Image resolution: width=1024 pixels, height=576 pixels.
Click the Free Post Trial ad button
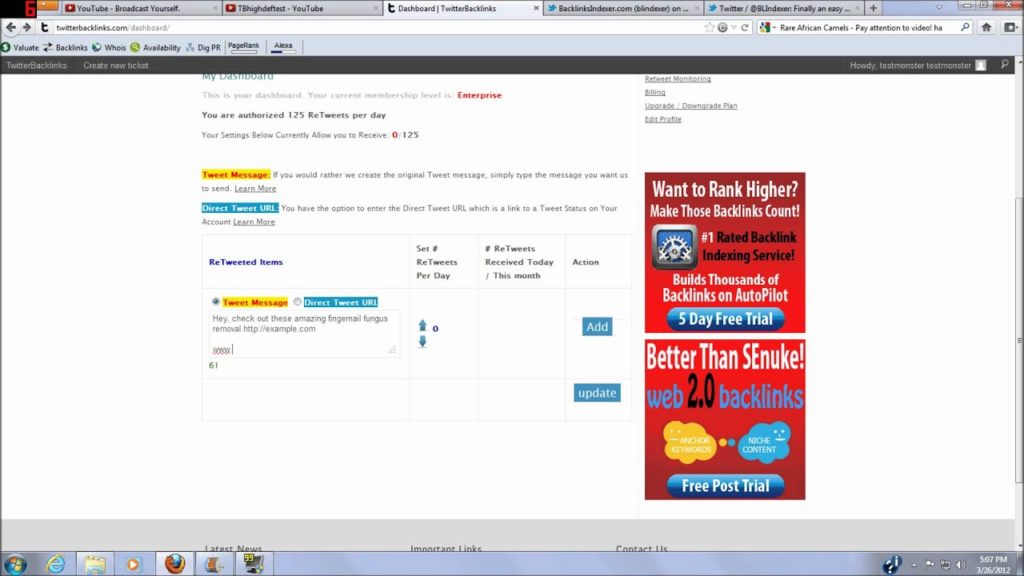tap(725, 486)
